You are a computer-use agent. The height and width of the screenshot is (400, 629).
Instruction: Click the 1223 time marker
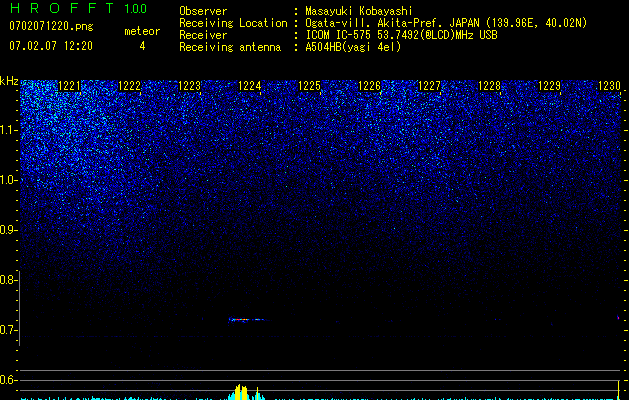[189, 86]
